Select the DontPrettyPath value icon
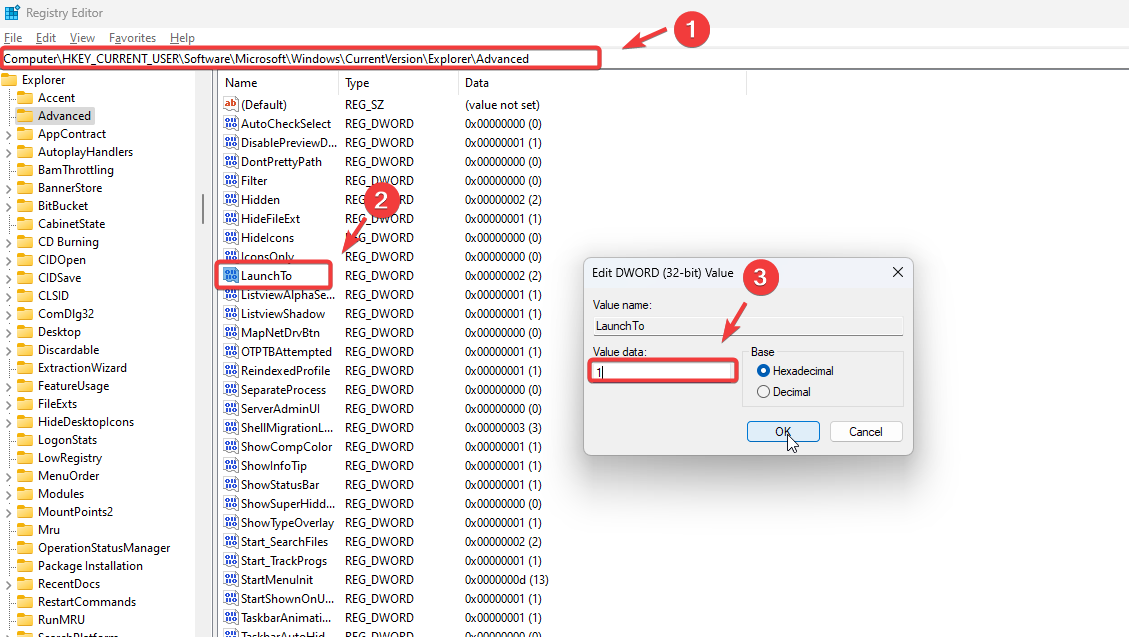This screenshot has width=1129, height=637. coord(230,161)
